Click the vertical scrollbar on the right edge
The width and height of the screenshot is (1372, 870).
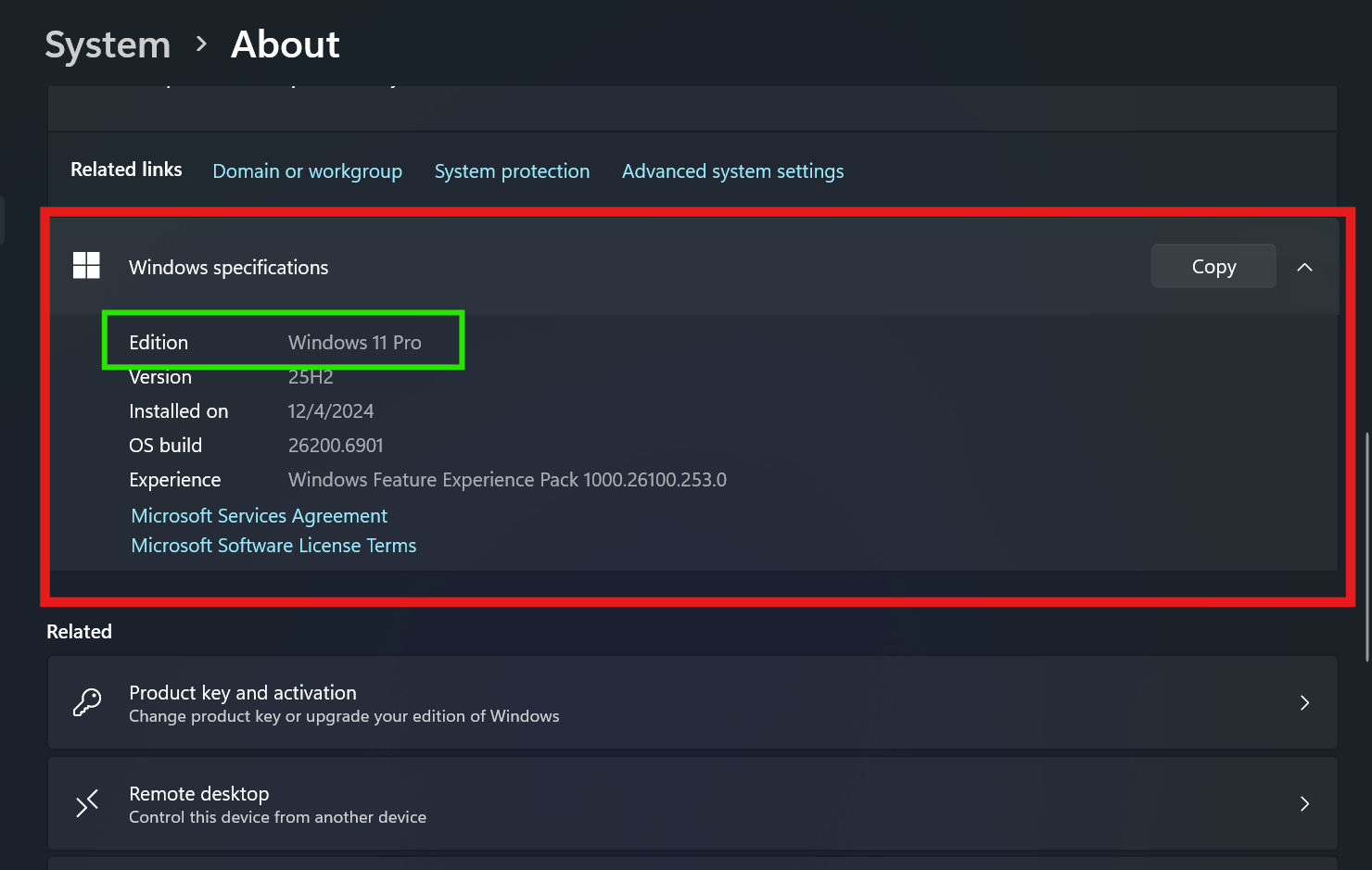tap(1366, 547)
